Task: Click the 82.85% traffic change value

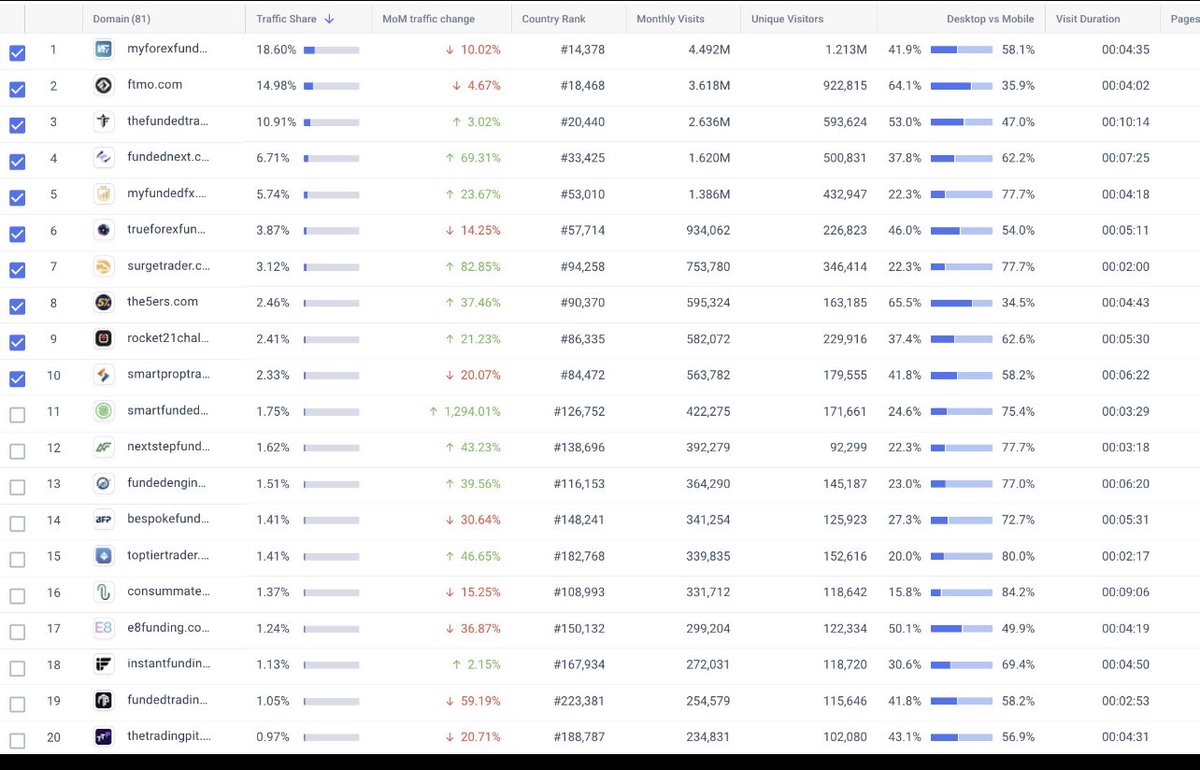Action: [481, 267]
